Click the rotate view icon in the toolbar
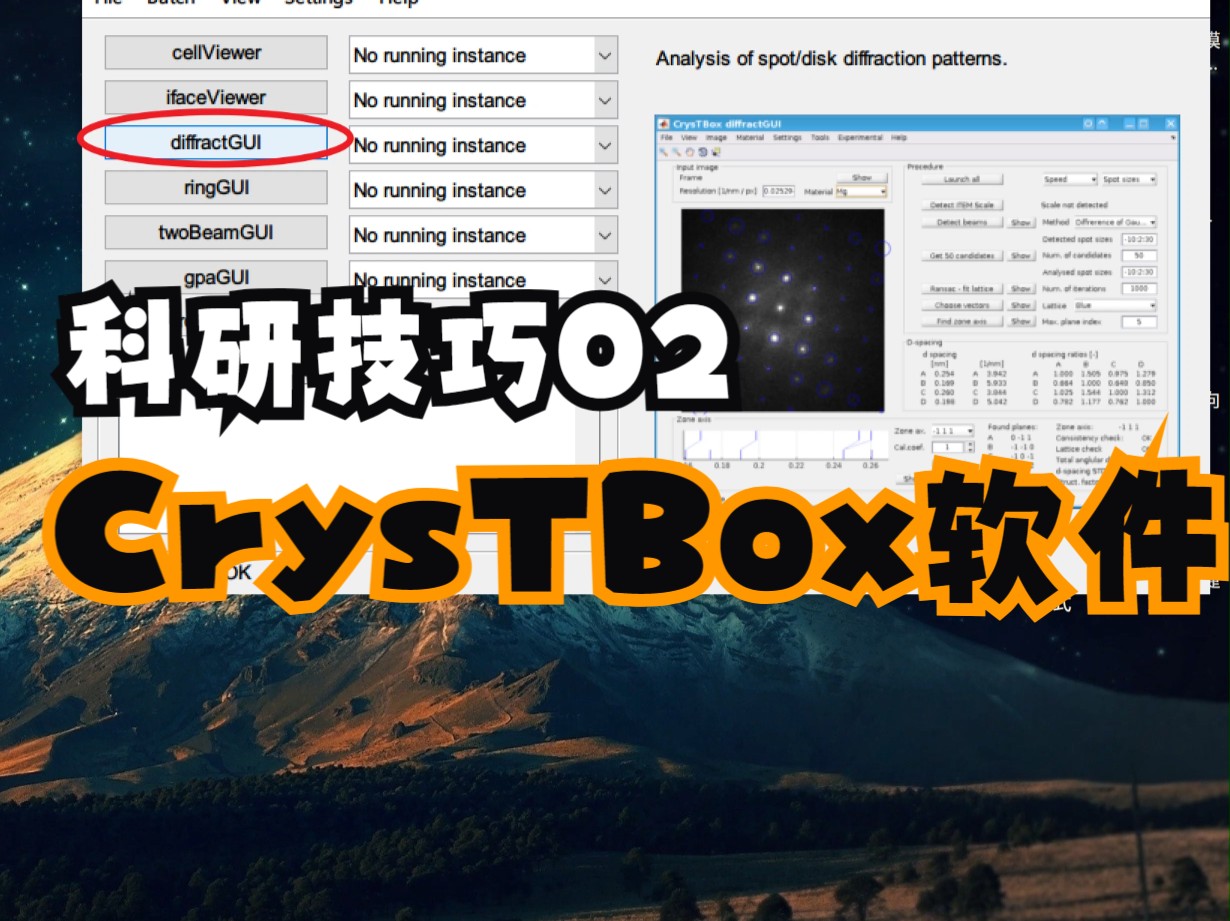This screenshot has width=1230, height=921. [702, 152]
